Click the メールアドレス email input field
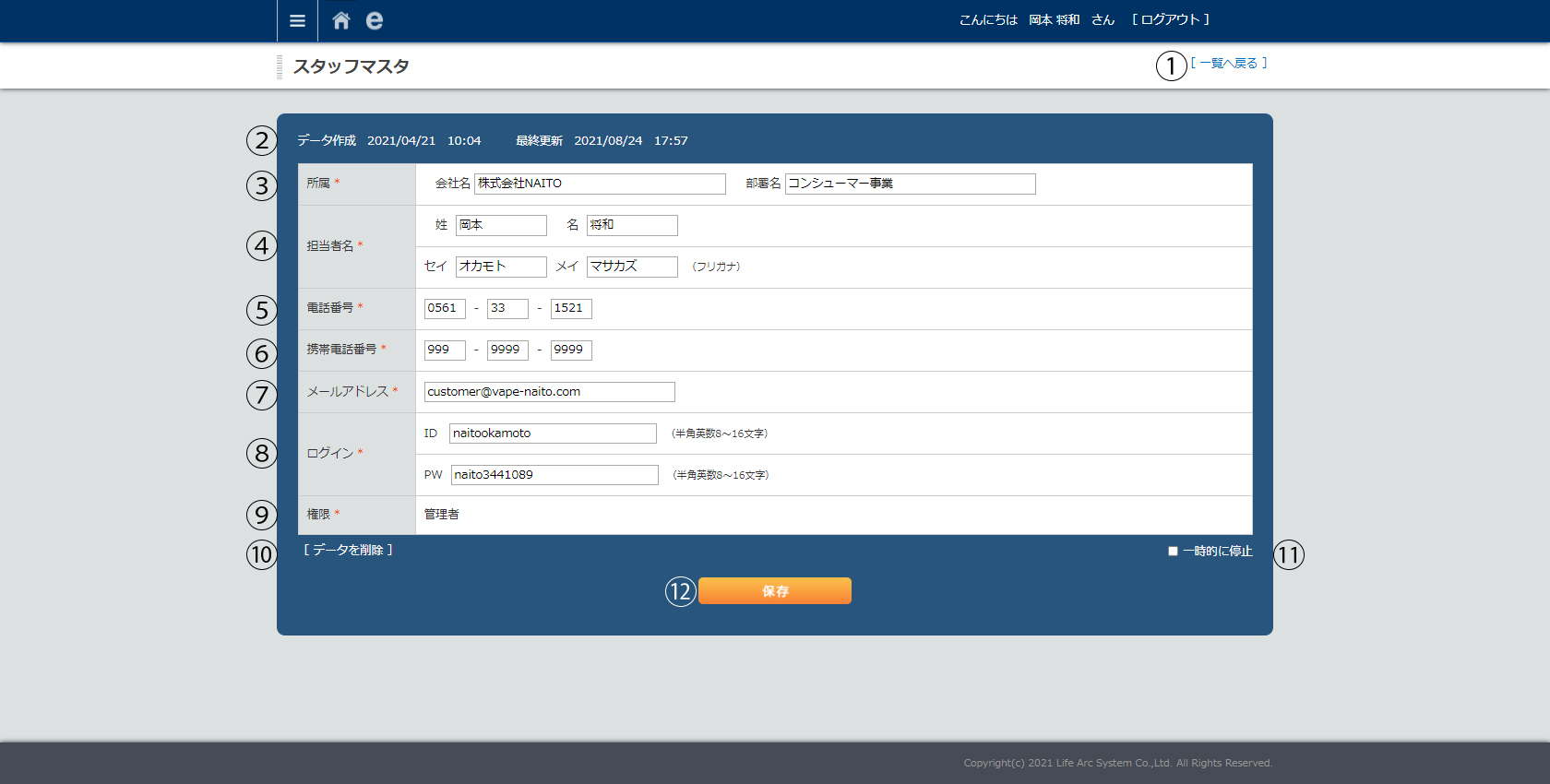 (x=549, y=392)
